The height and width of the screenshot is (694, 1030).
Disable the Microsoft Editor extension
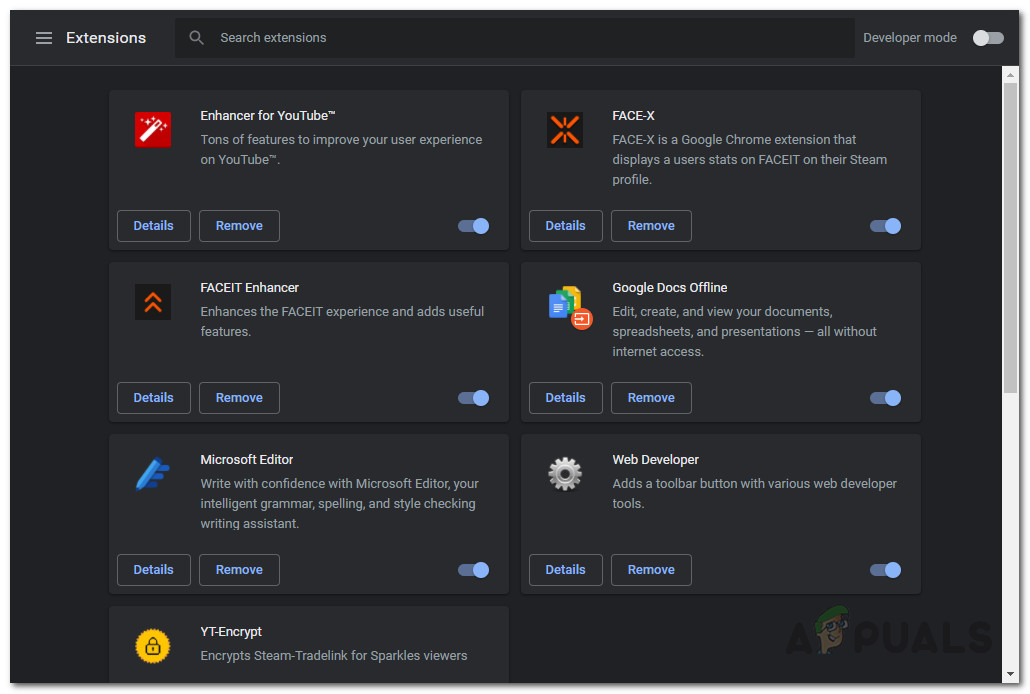[474, 570]
